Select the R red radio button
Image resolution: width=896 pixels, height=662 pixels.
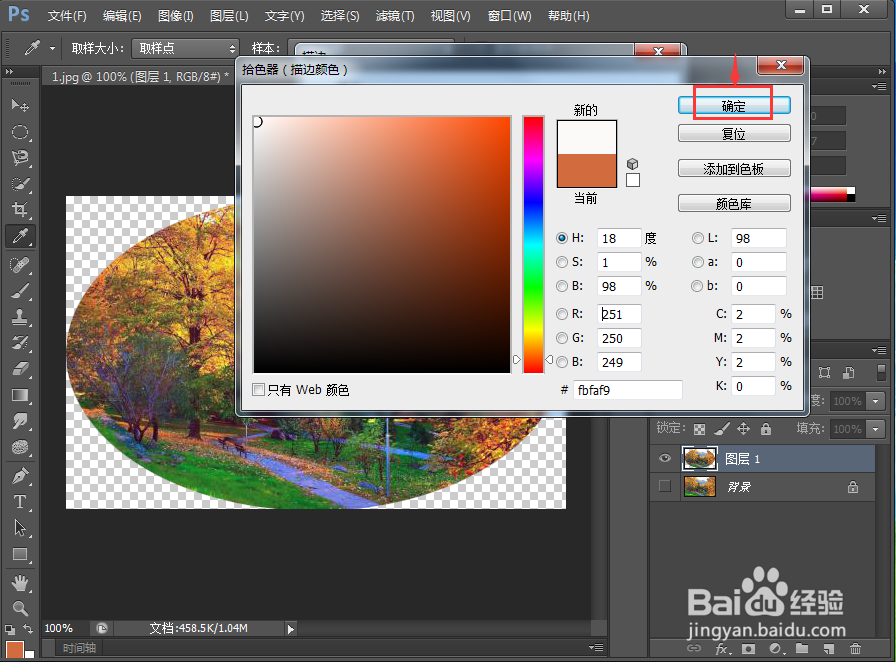[x=562, y=314]
